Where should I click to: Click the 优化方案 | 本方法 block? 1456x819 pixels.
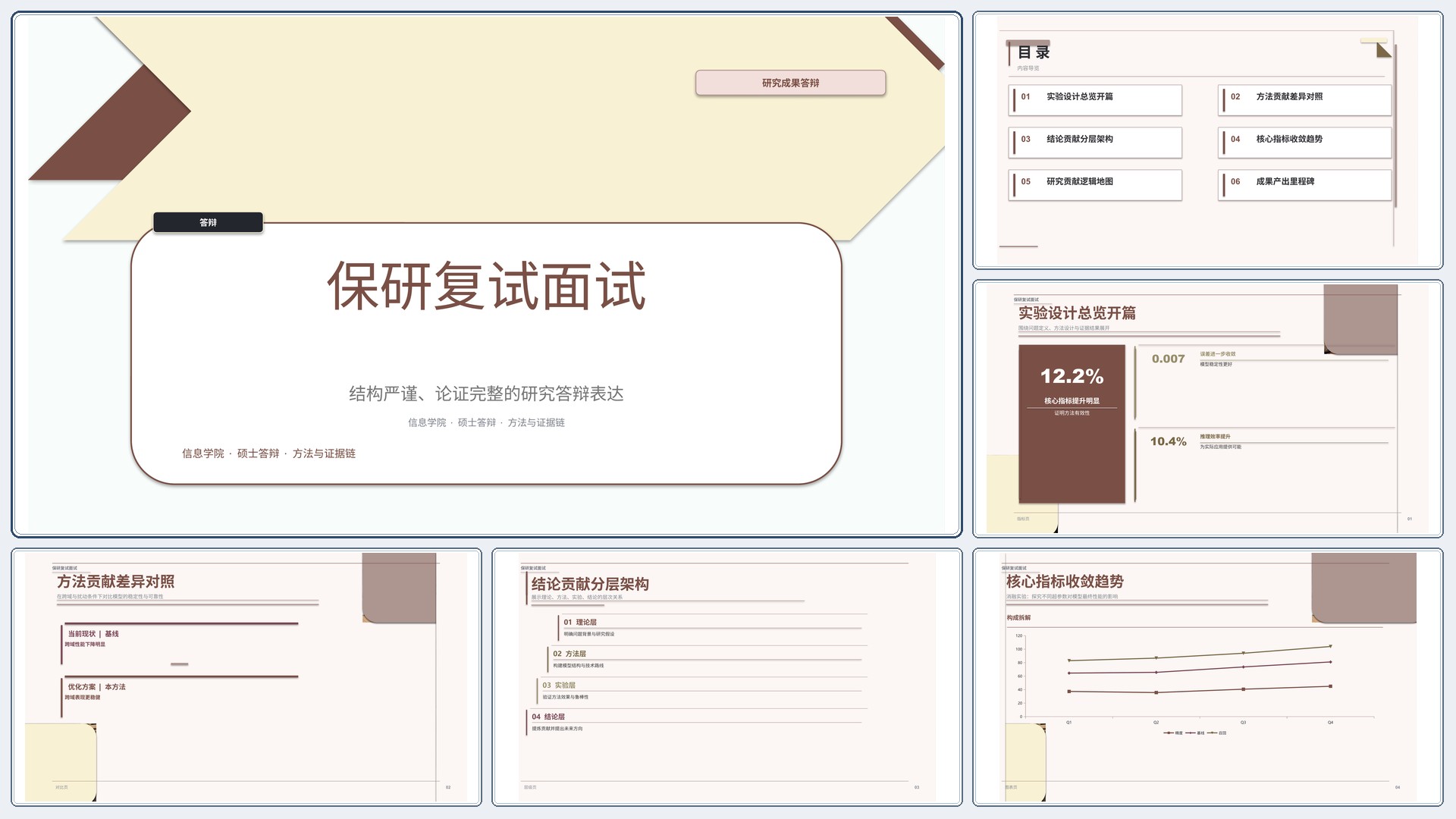[x=180, y=695]
